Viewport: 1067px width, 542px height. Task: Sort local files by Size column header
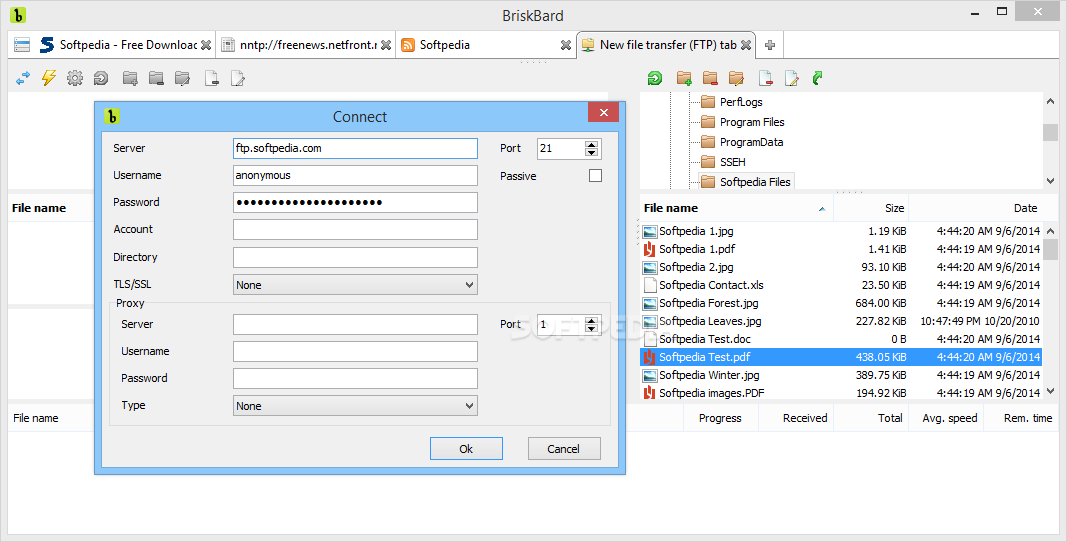click(872, 208)
